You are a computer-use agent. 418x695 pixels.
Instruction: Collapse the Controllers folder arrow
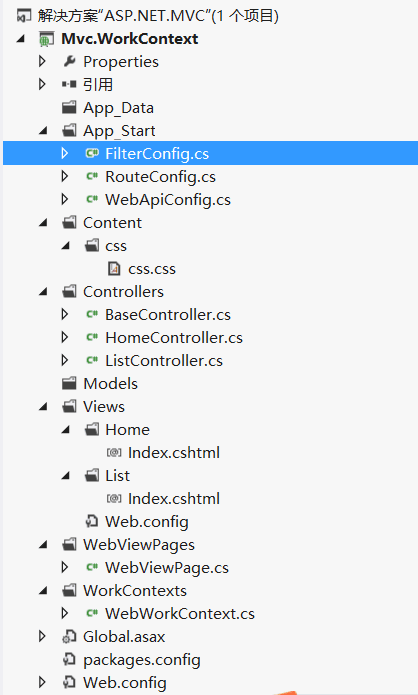click(43, 292)
